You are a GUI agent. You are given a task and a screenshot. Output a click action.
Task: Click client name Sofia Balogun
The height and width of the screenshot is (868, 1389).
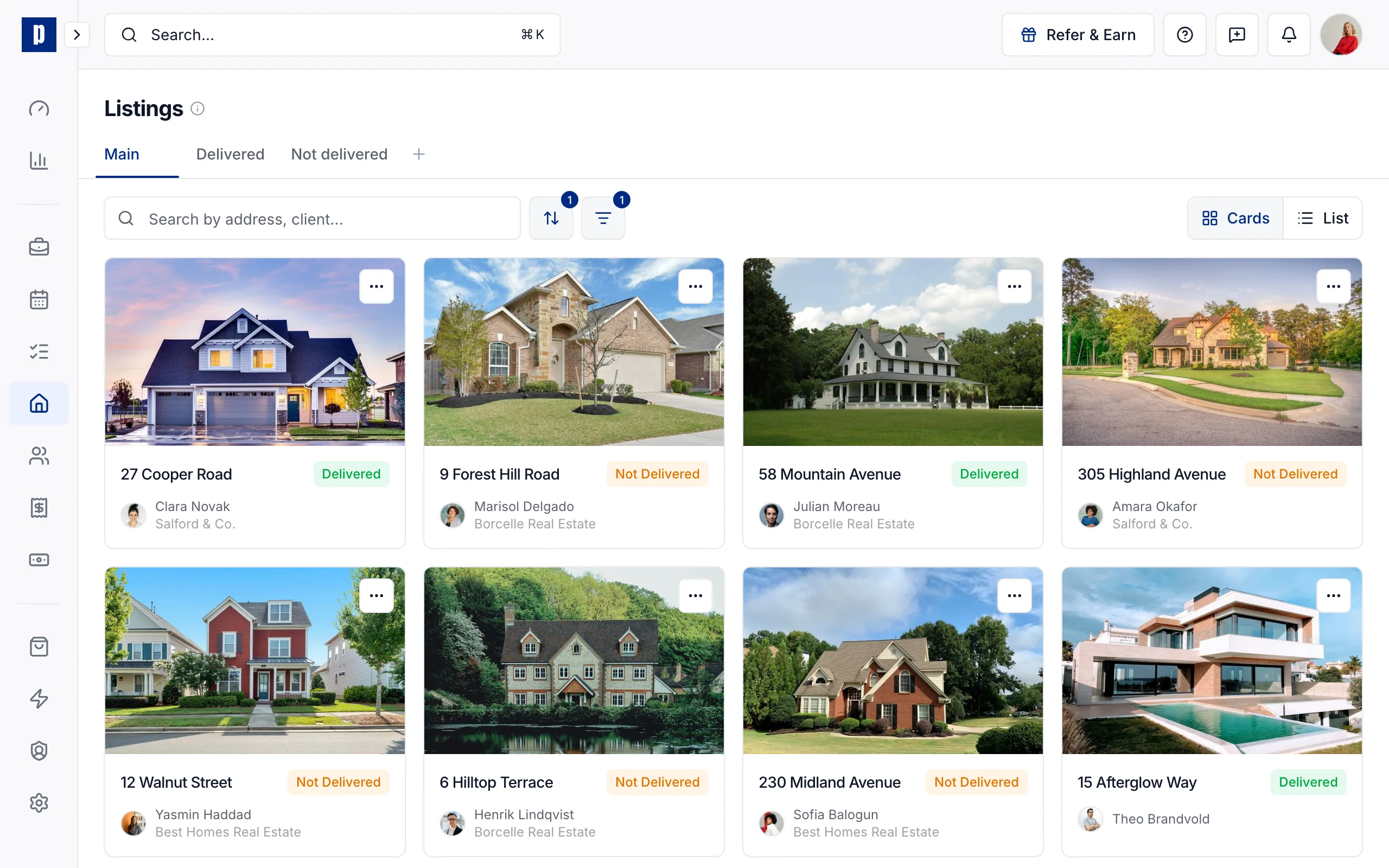coord(836,814)
